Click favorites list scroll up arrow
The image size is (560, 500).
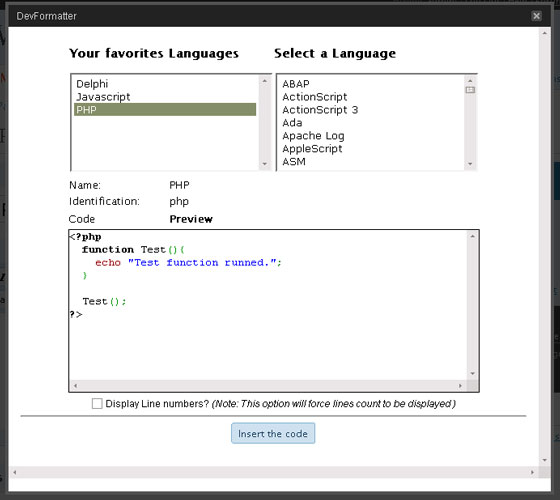(265, 81)
